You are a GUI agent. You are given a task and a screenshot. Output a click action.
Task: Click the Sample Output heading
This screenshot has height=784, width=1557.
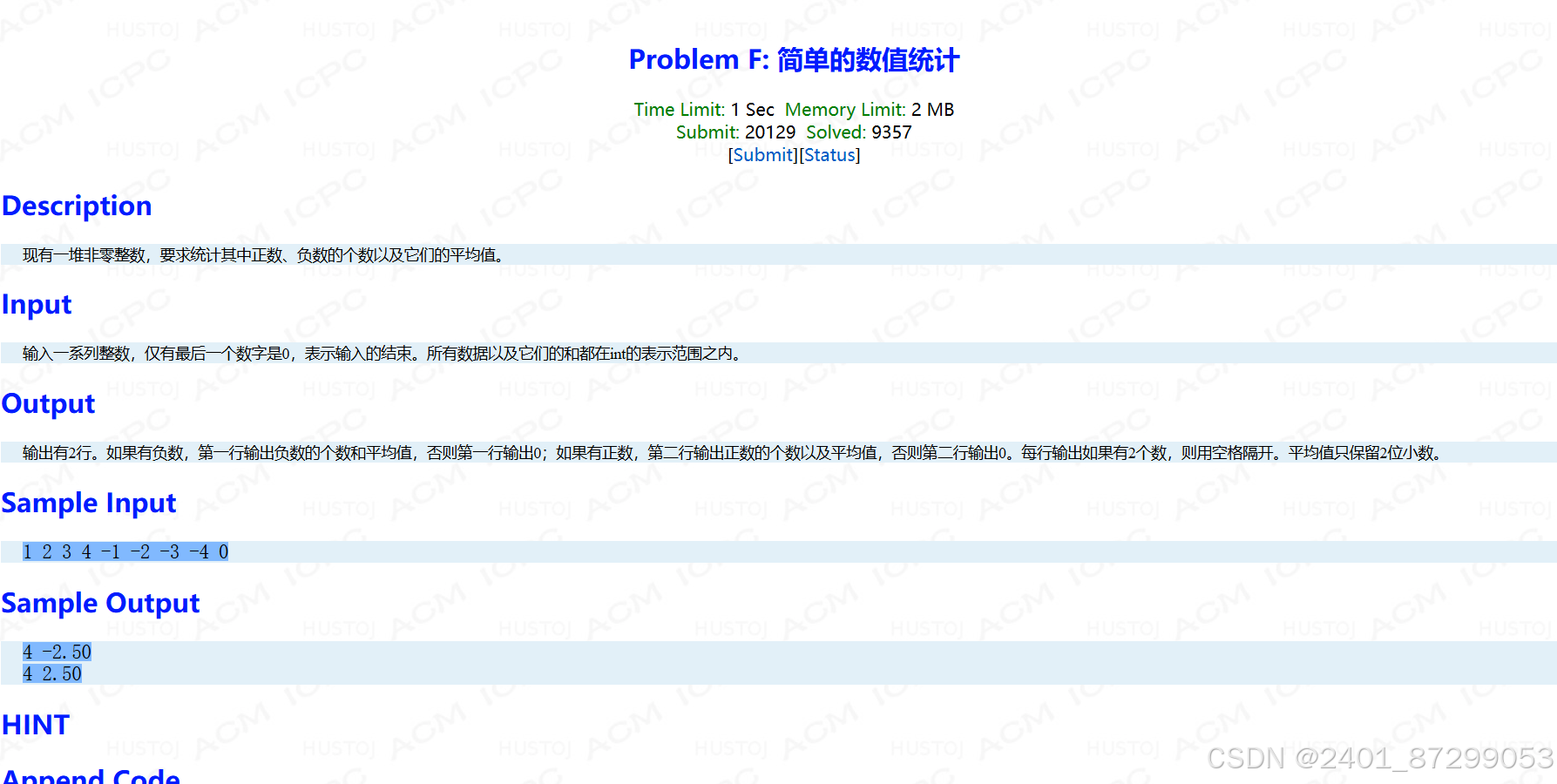[x=100, y=603]
